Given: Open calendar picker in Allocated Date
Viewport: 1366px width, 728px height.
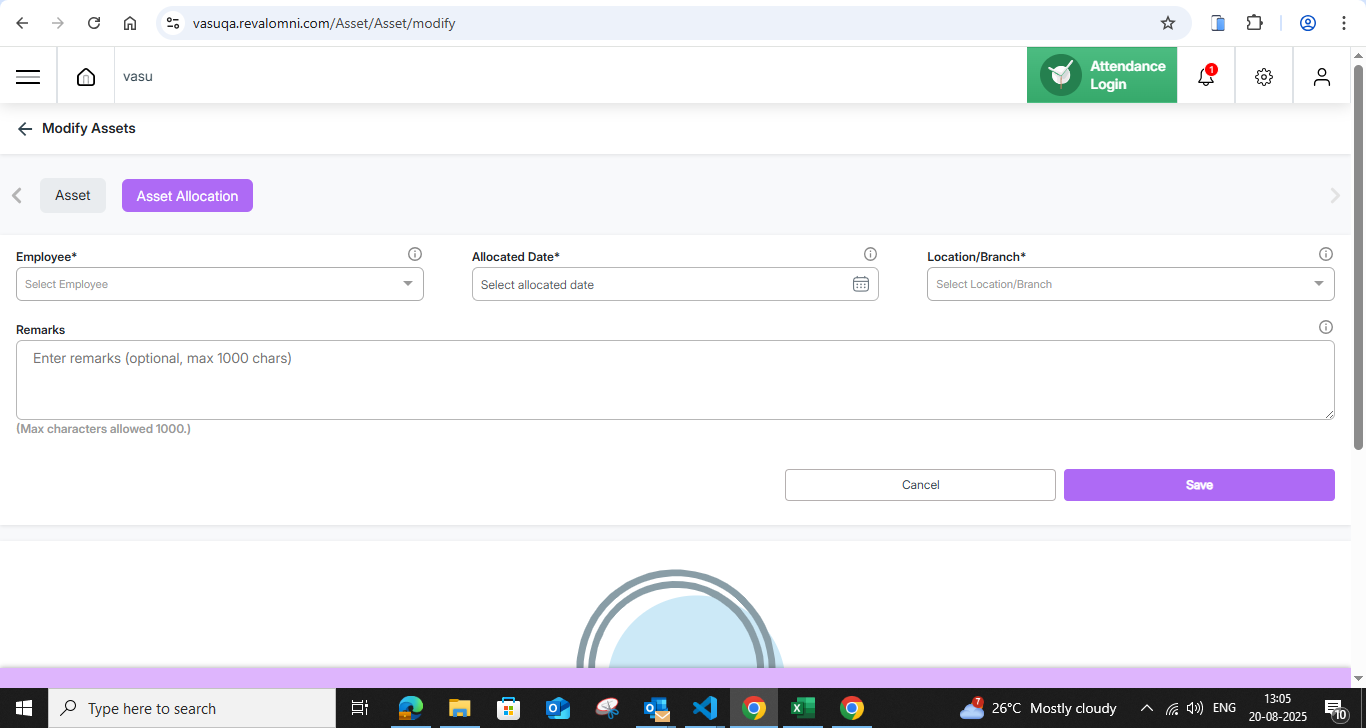Looking at the screenshot, I should pyautogui.click(x=860, y=284).
